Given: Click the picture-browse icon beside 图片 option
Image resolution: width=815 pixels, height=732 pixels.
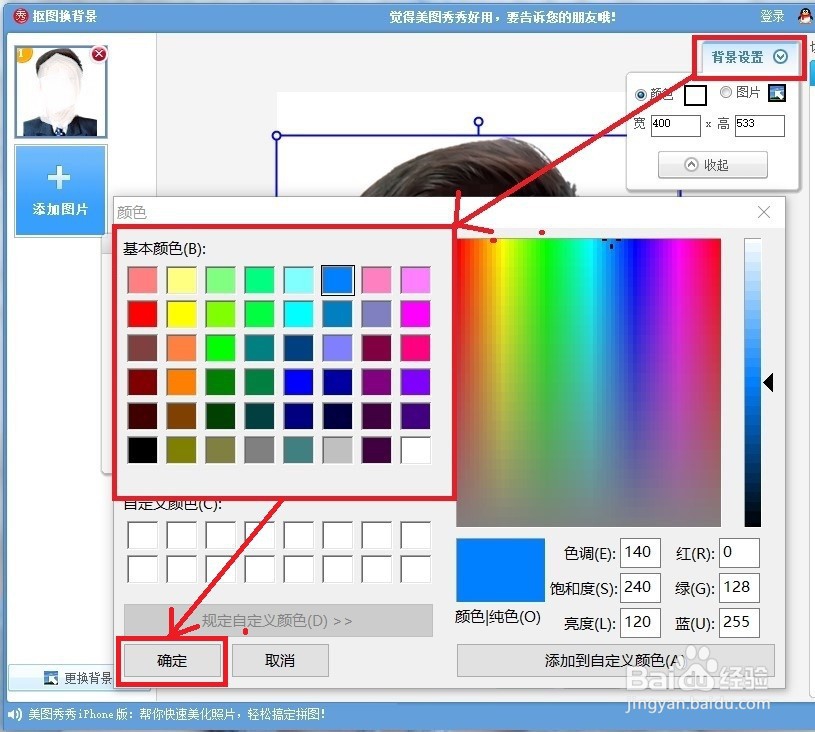Looking at the screenshot, I should point(778,93).
